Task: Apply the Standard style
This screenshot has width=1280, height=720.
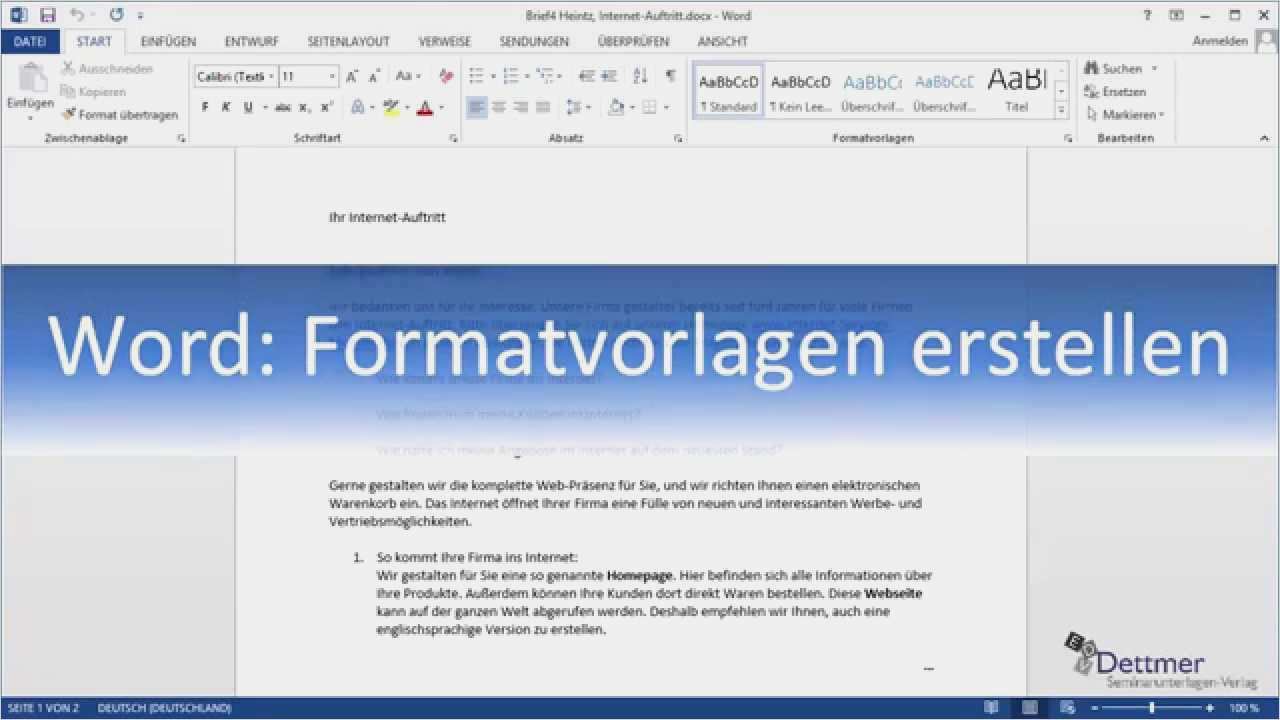Action: [728, 91]
